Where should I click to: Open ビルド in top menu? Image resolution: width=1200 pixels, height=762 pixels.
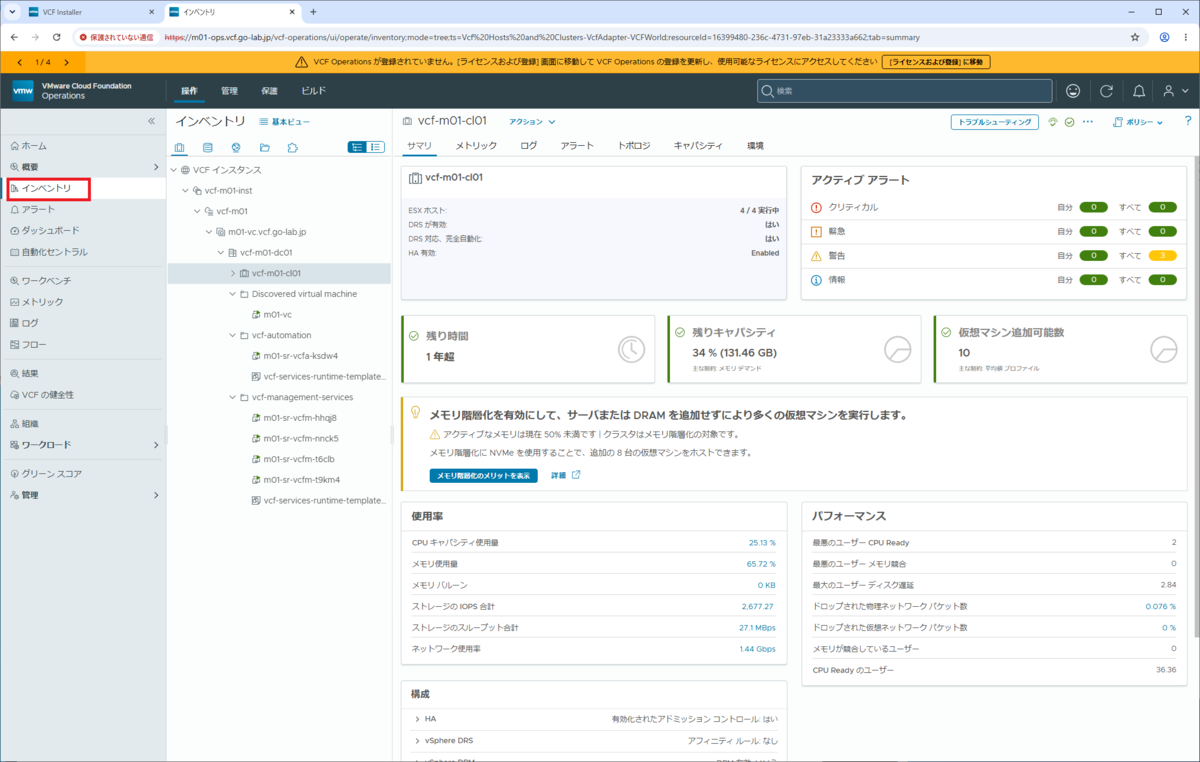pos(314,91)
